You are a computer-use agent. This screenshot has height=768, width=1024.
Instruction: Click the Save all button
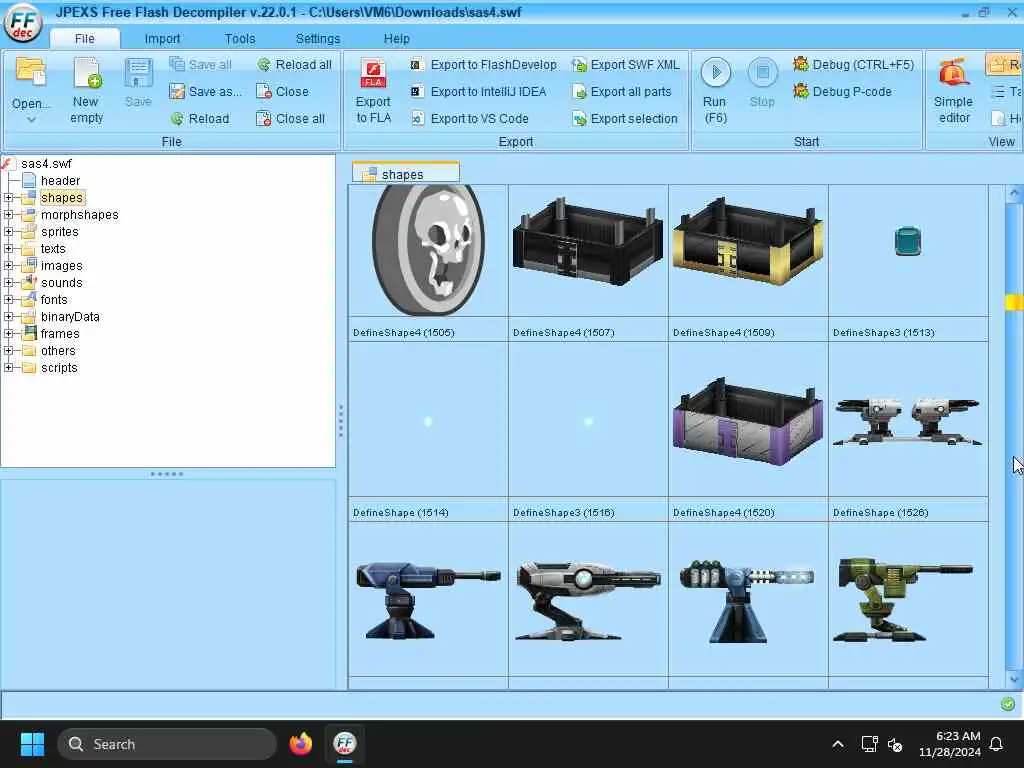click(200, 64)
